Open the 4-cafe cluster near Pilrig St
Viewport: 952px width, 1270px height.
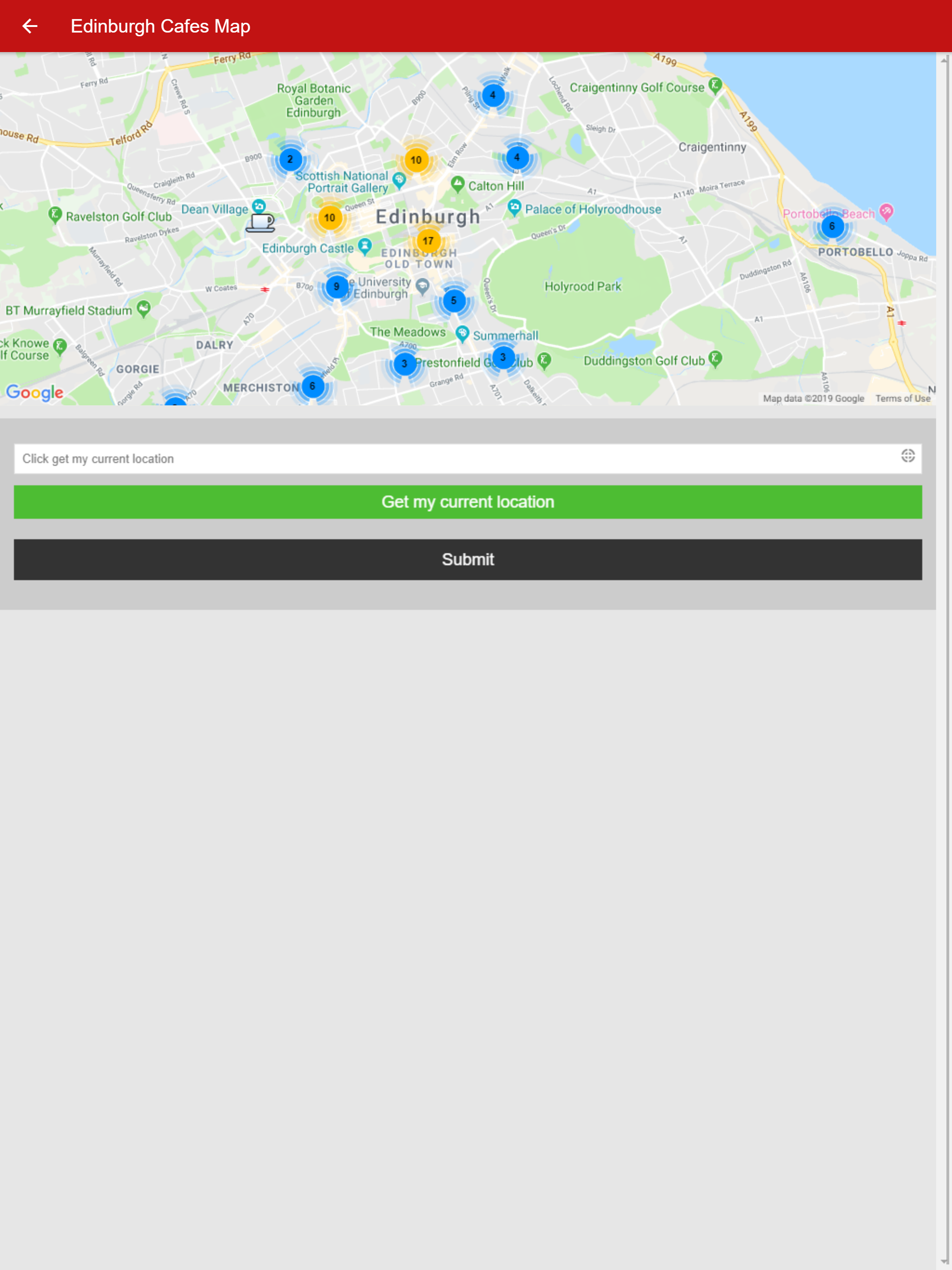pyautogui.click(x=493, y=95)
